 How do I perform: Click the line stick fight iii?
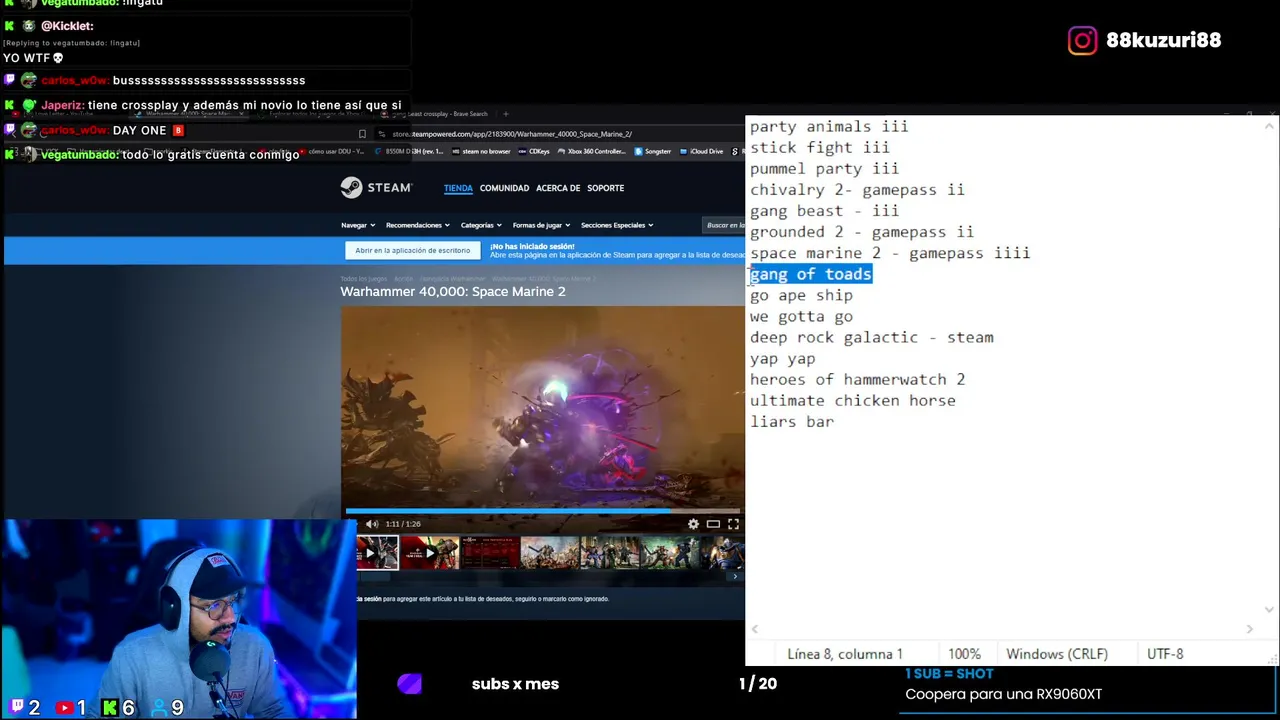(819, 148)
